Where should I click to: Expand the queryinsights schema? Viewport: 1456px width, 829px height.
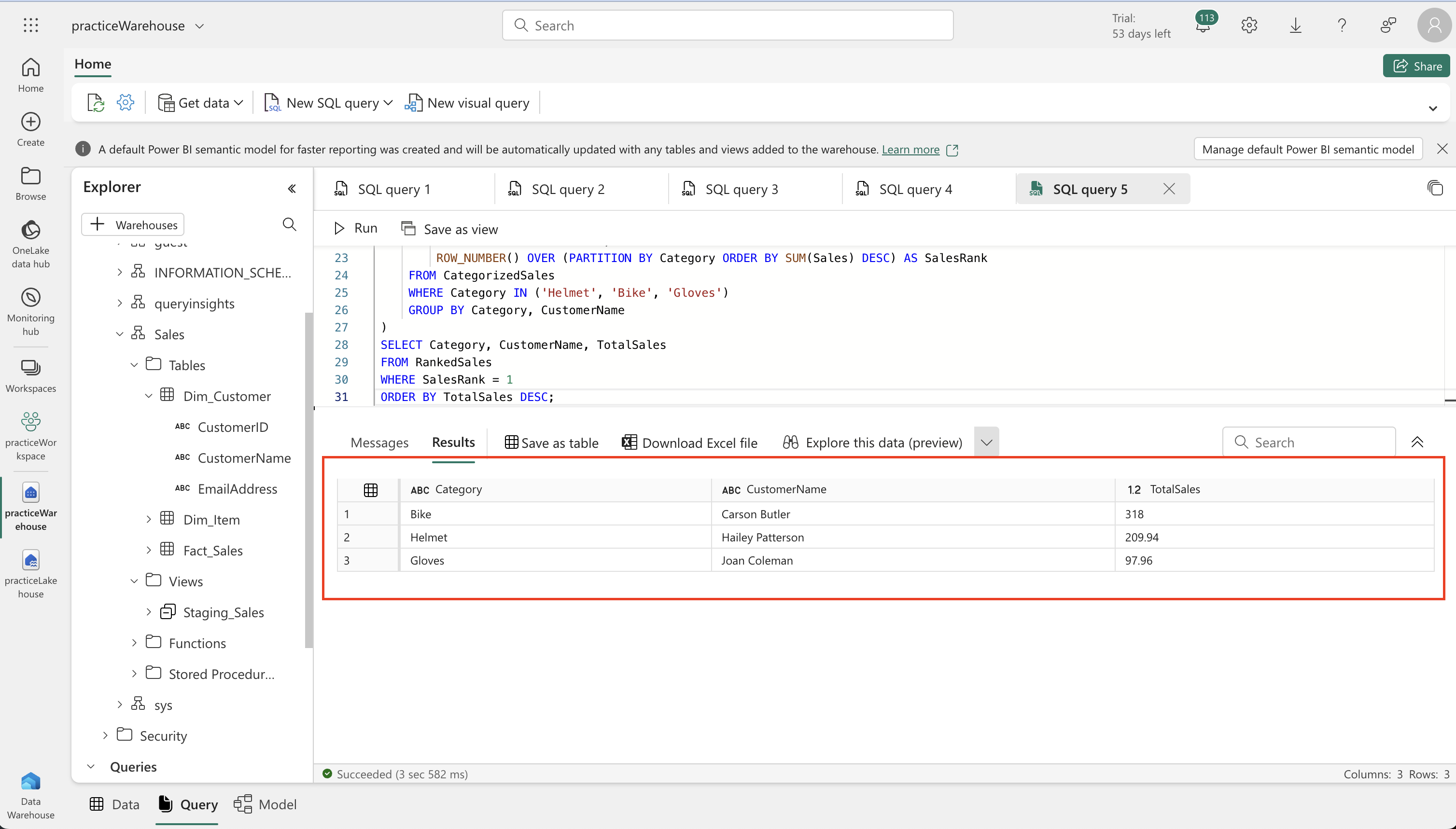point(120,304)
